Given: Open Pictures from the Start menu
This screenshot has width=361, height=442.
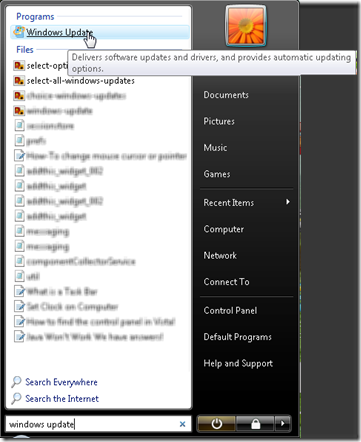Looking at the screenshot, I should [x=219, y=121].
